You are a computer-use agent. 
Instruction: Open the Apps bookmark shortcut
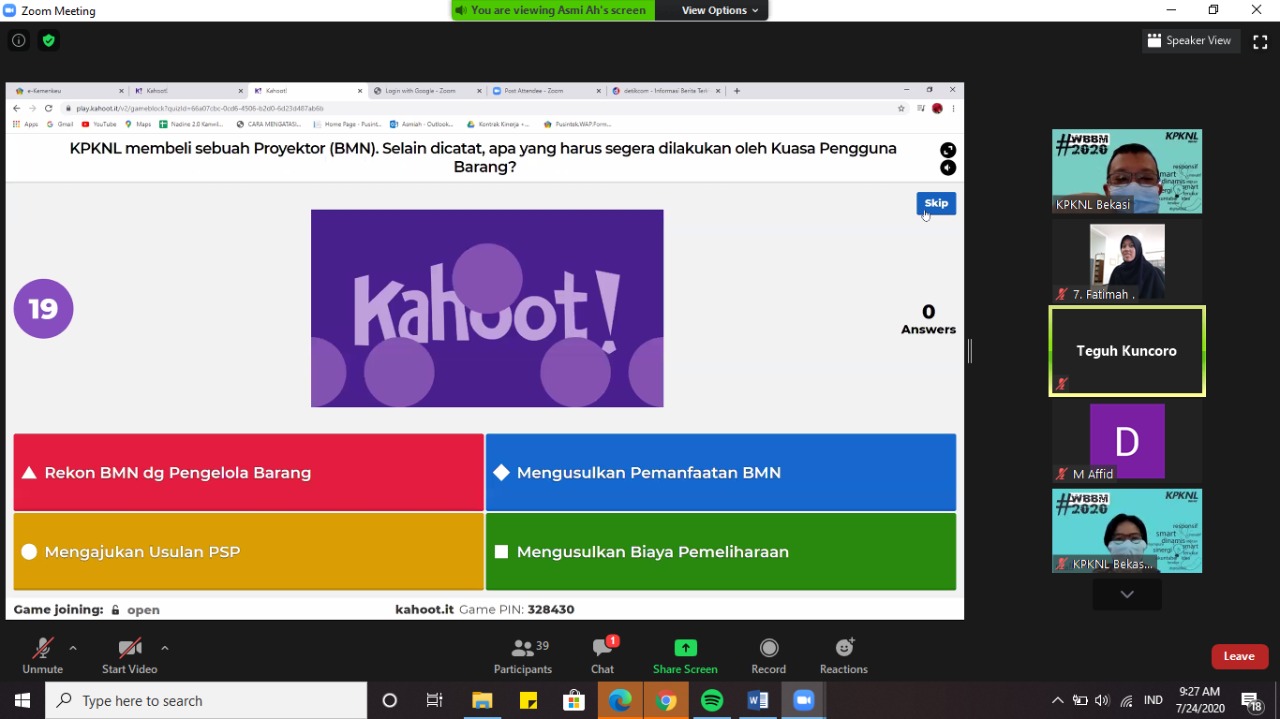pyautogui.click(x=25, y=124)
